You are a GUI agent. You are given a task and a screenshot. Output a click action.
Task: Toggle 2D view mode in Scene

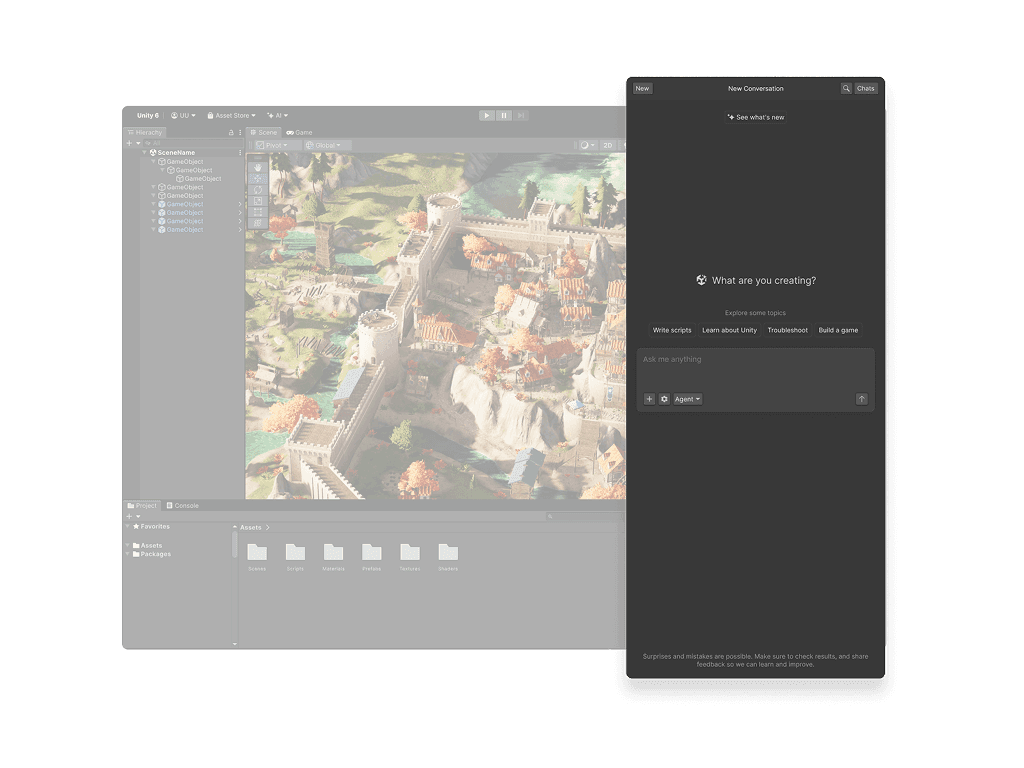608,146
